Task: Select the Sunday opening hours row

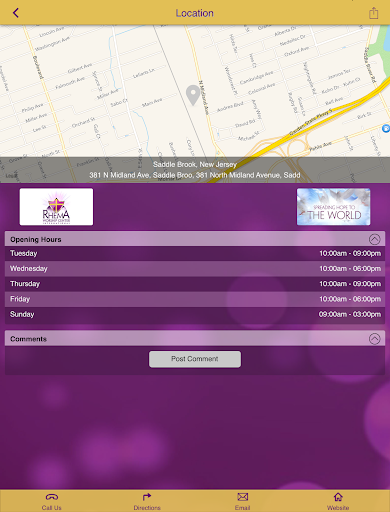Action: click(x=195, y=314)
